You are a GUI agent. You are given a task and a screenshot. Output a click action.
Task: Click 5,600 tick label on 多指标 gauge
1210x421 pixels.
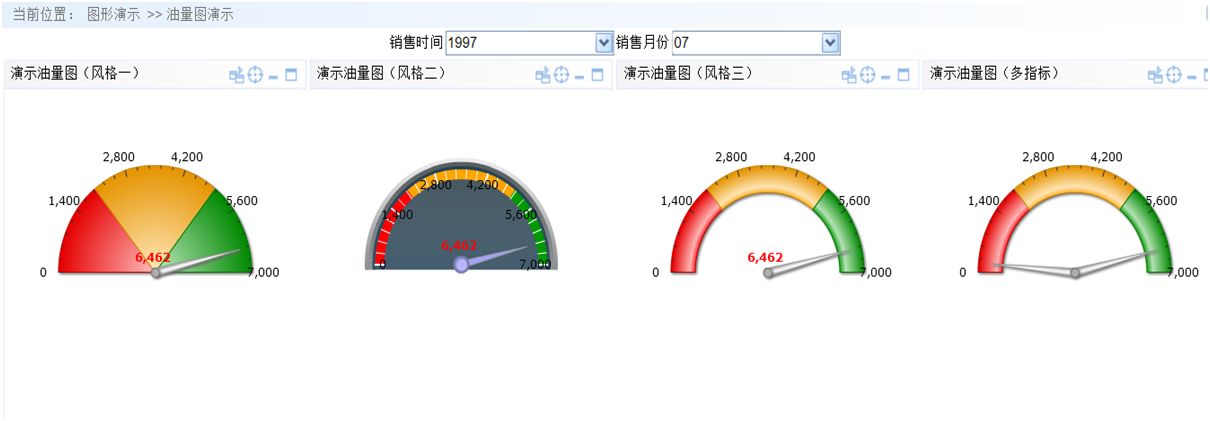pos(1161,201)
